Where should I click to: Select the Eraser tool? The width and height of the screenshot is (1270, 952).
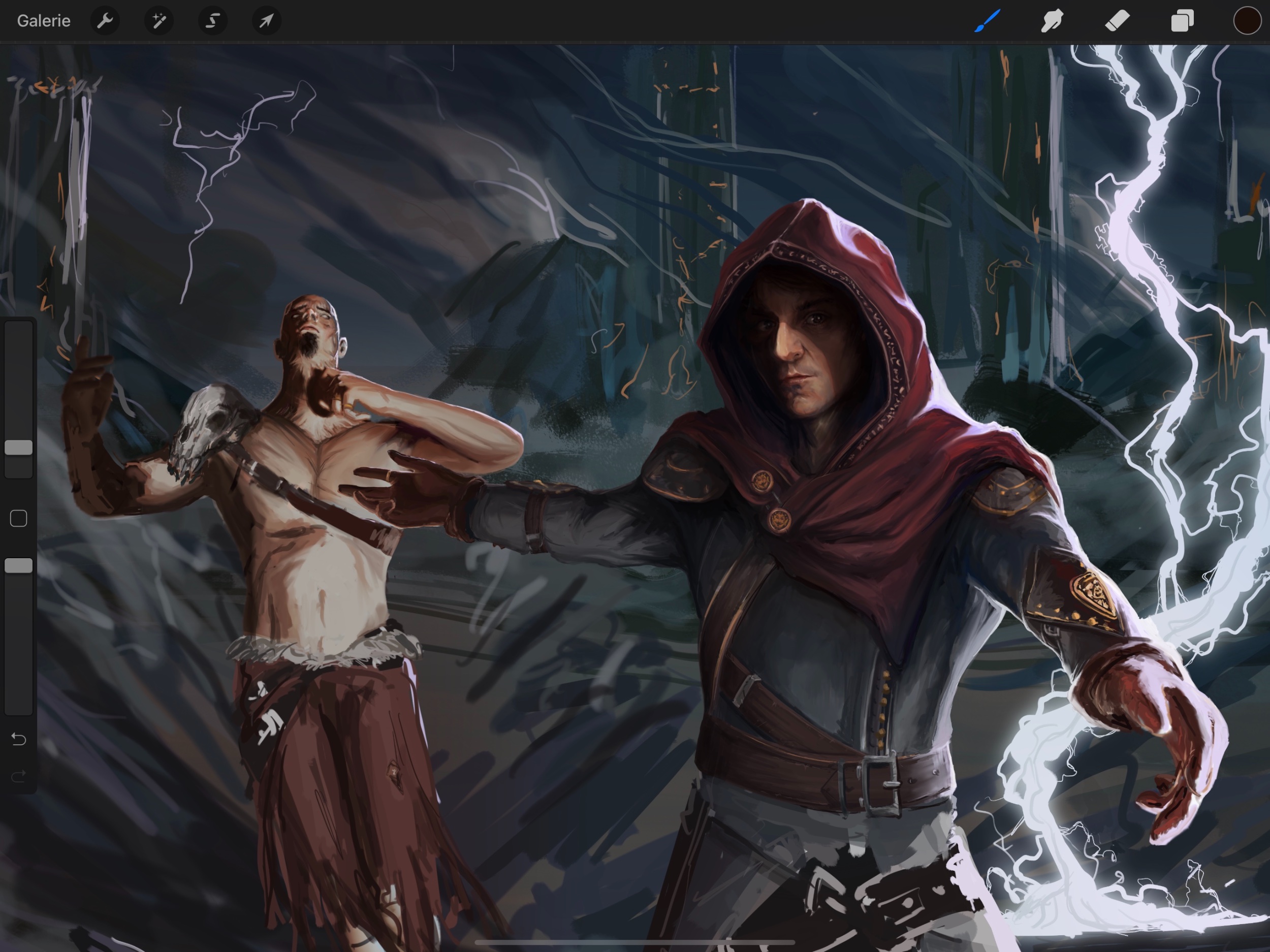tap(1117, 21)
